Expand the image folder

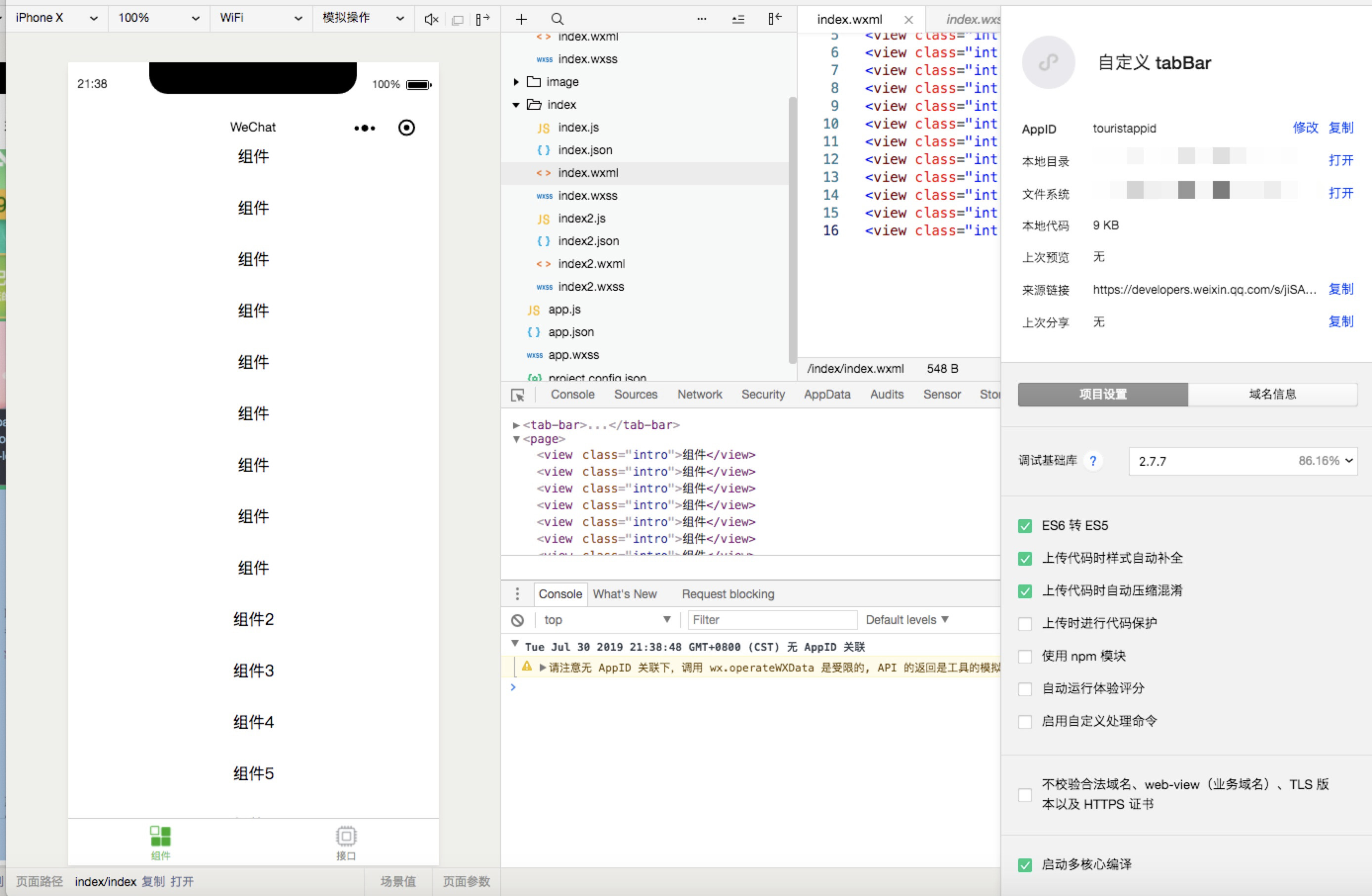(516, 82)
